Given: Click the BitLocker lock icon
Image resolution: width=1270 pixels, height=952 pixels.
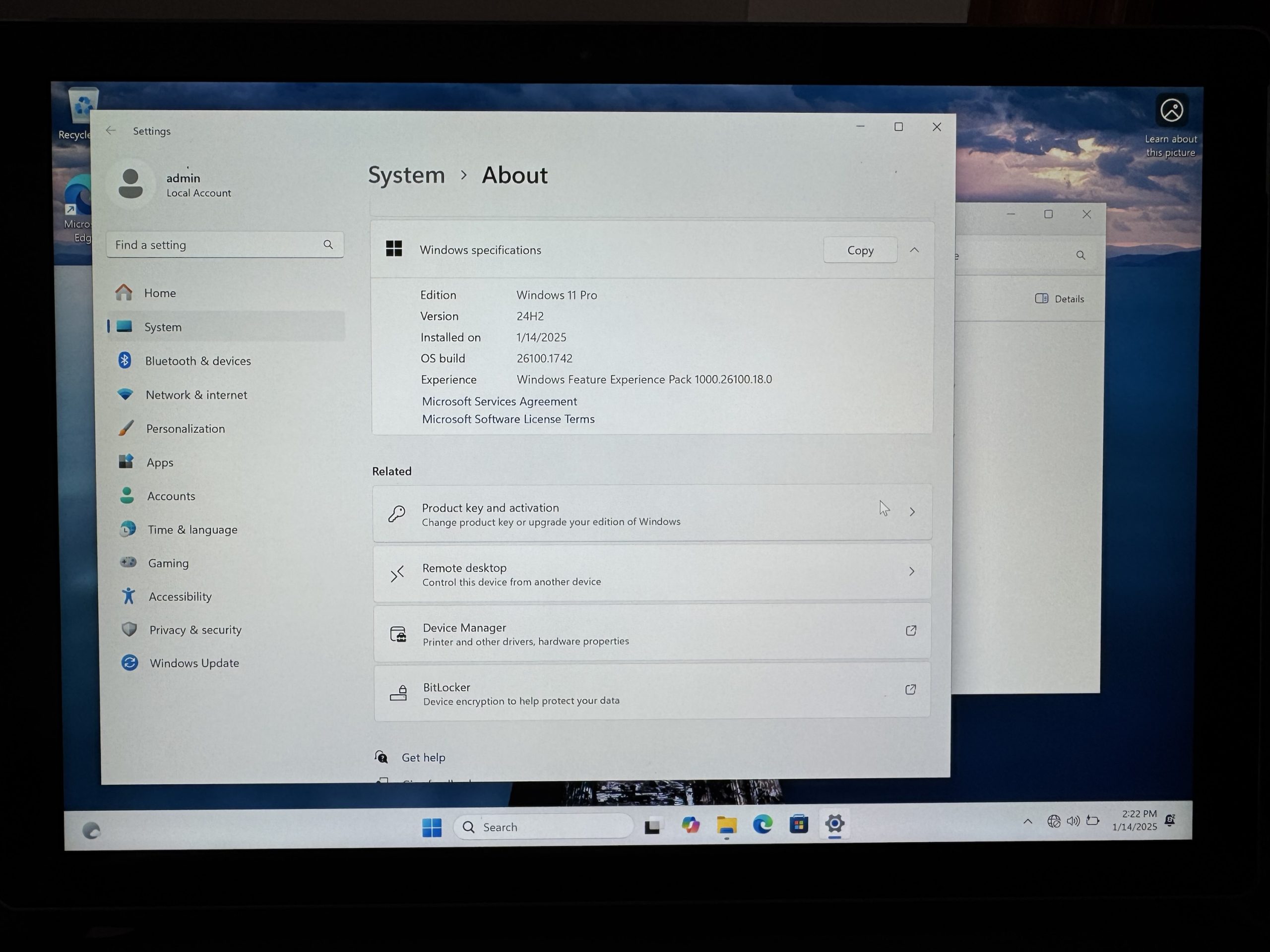Looking at the screenshot, I should click(399, 693).
